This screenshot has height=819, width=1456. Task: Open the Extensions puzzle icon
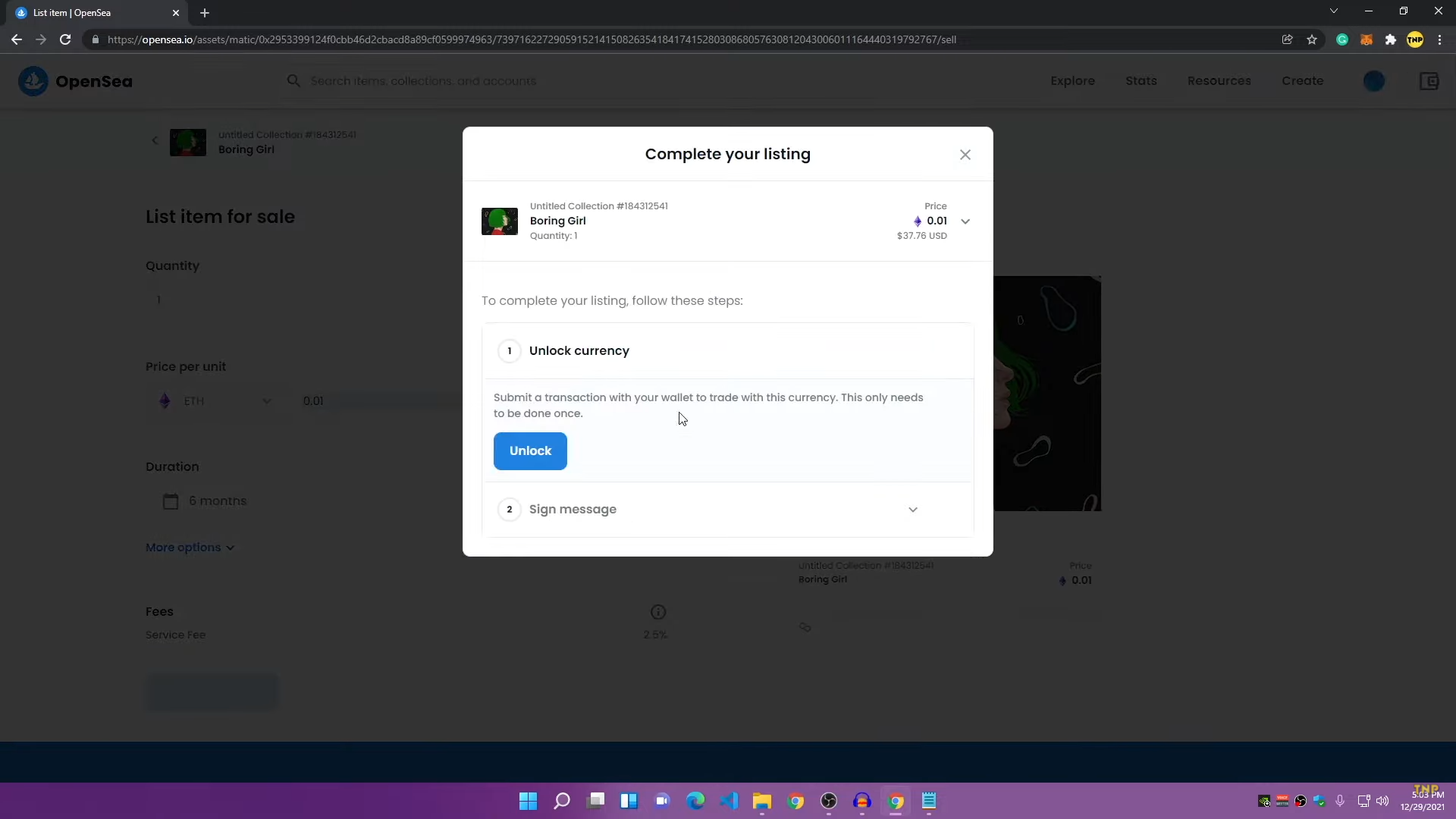click(1391, 39)
